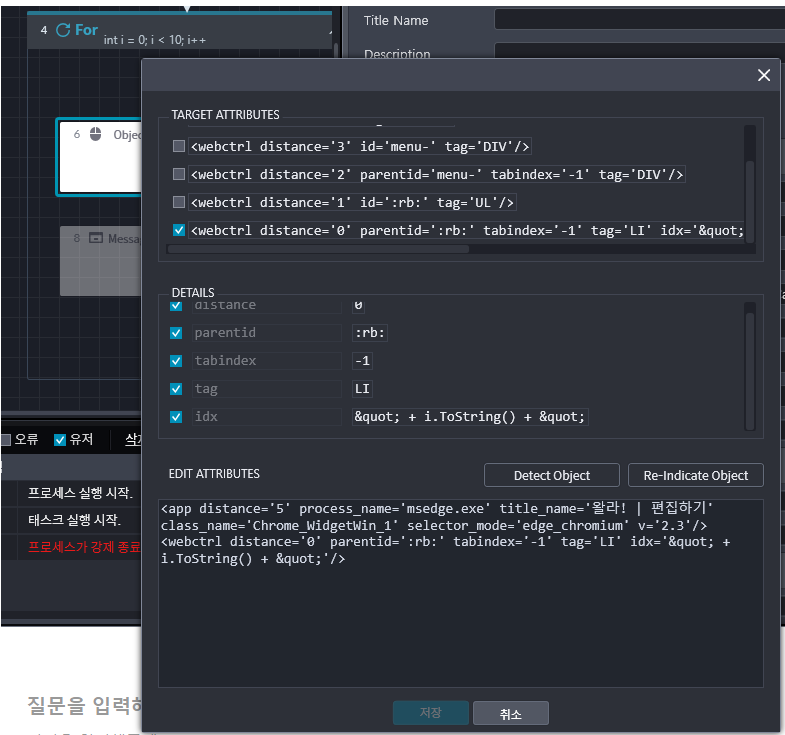
Task: Click the Target Attributes vertical scrollbar
Action: point(749,201)
